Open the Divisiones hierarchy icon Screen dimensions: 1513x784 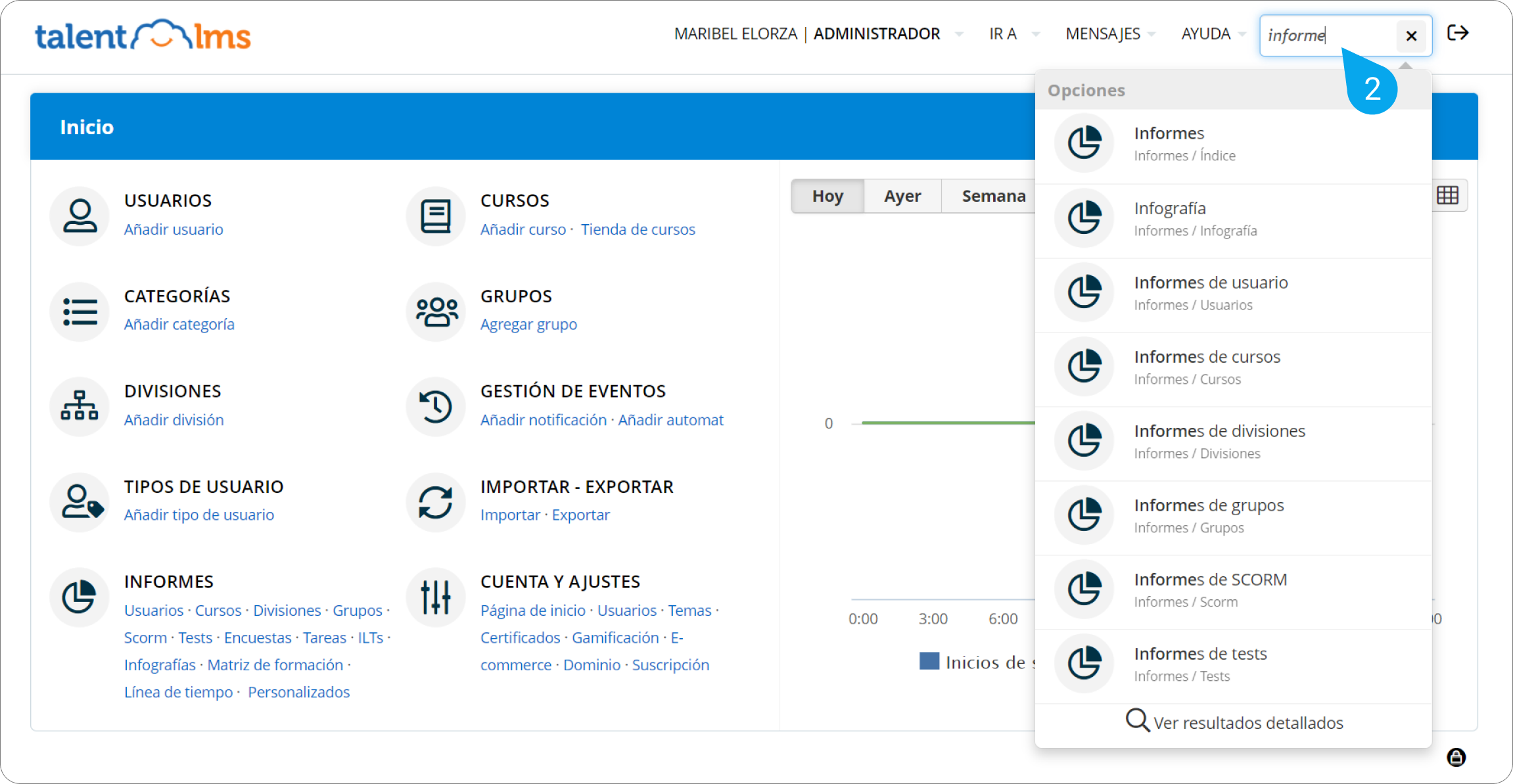[80, 406]
